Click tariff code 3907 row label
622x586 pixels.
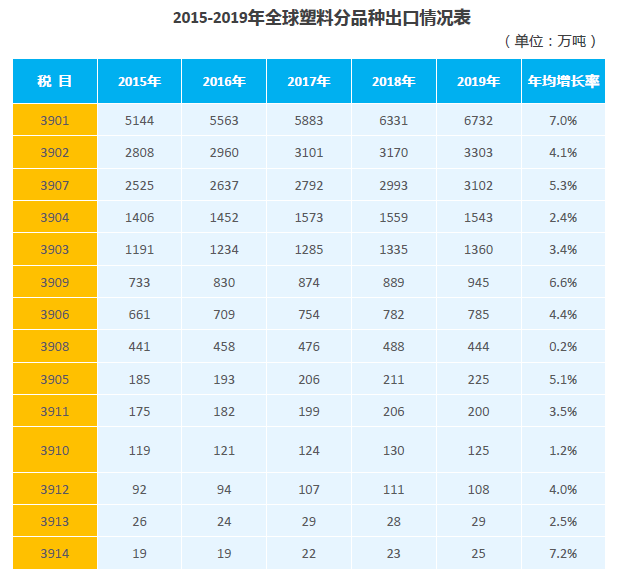55,185
